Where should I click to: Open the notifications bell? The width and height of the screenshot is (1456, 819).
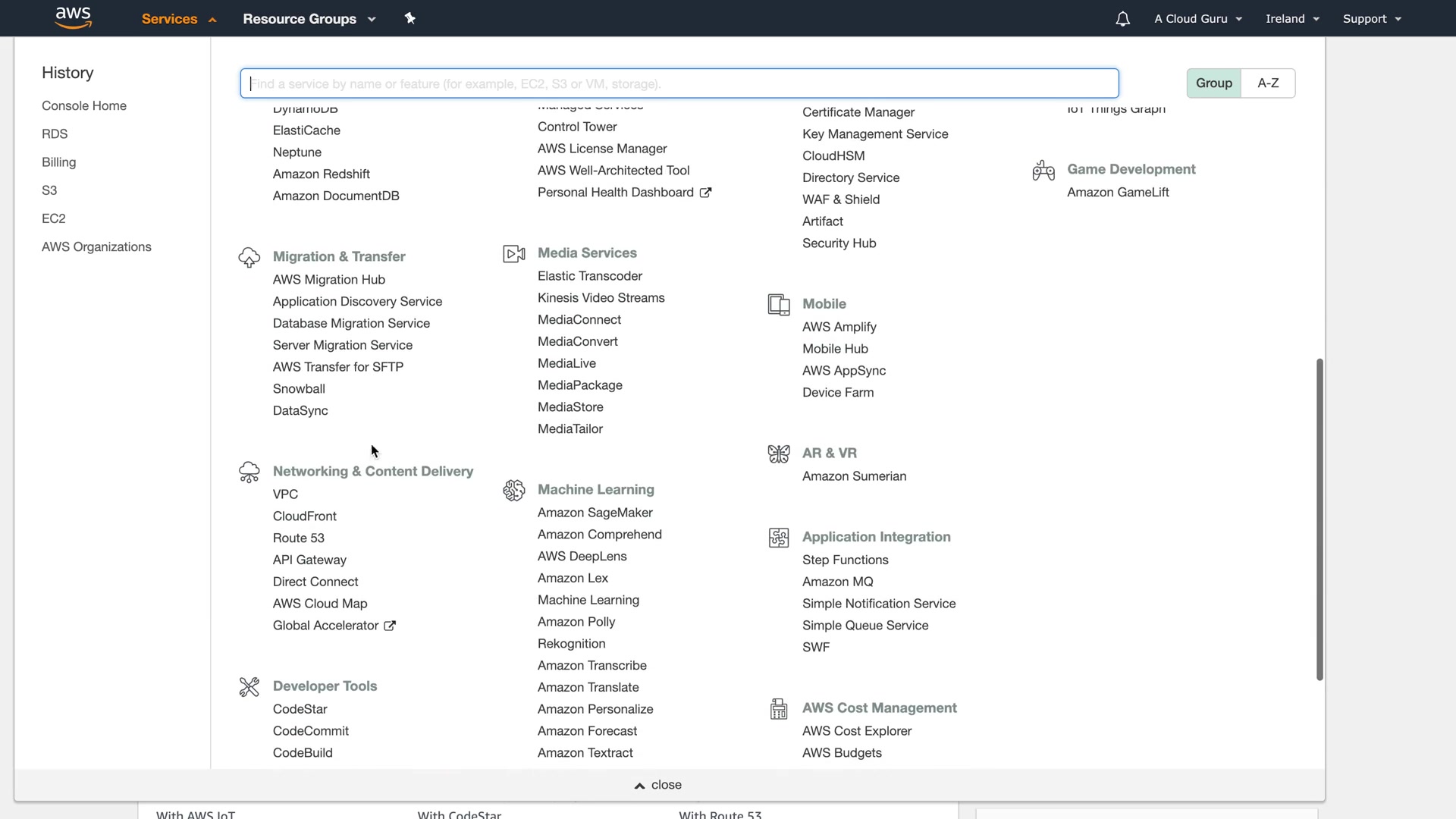1122,19
